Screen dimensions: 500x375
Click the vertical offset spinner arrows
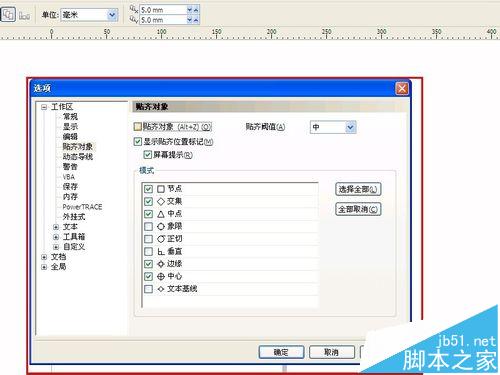[193, 20]
